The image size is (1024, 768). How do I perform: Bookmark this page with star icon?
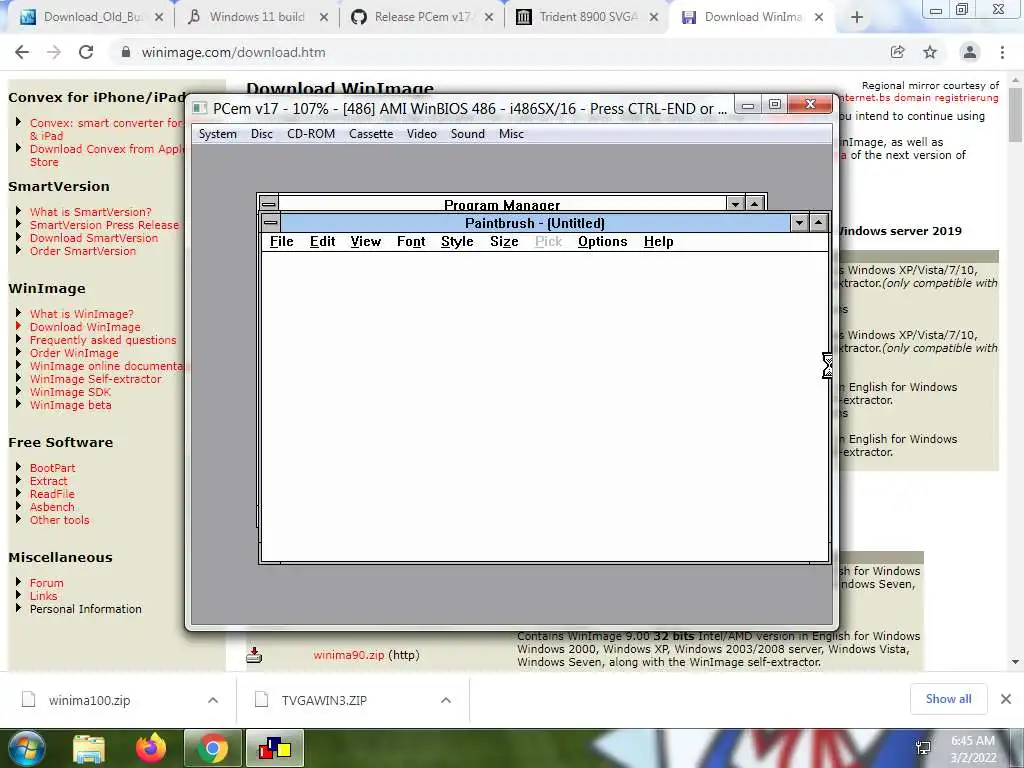pos(930,52)
